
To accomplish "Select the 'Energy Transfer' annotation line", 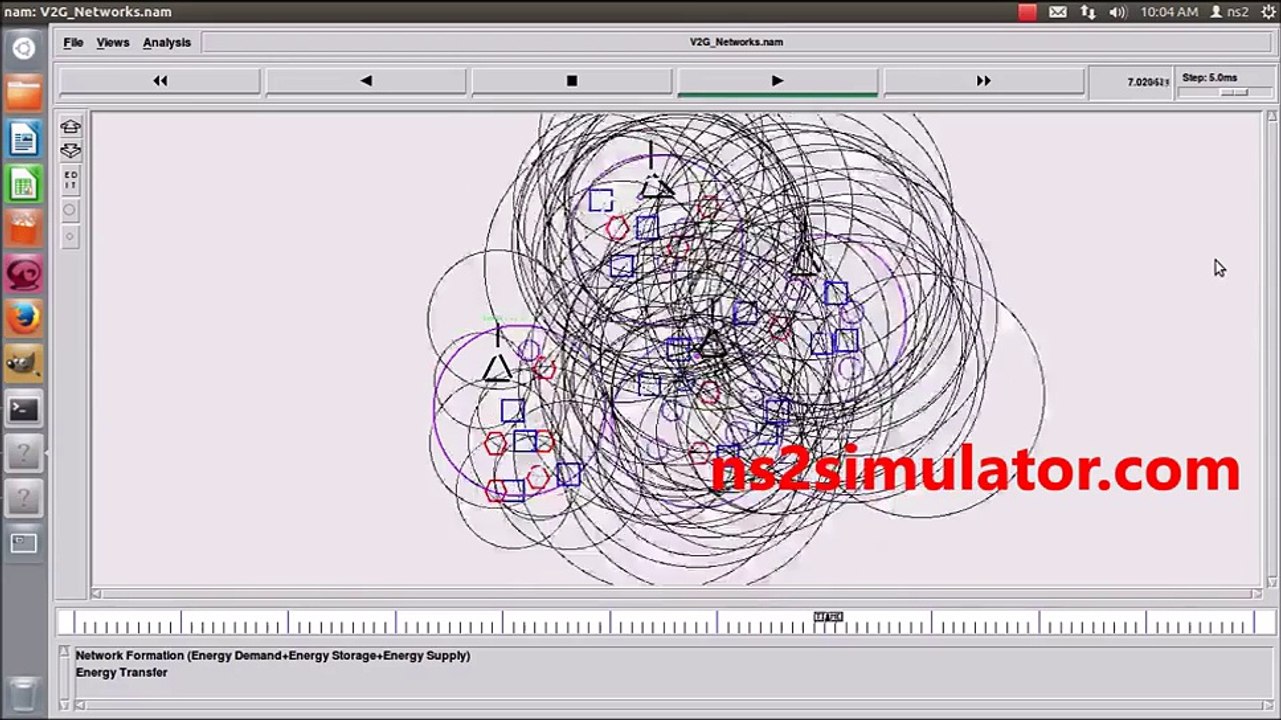I will click(121, 673).
